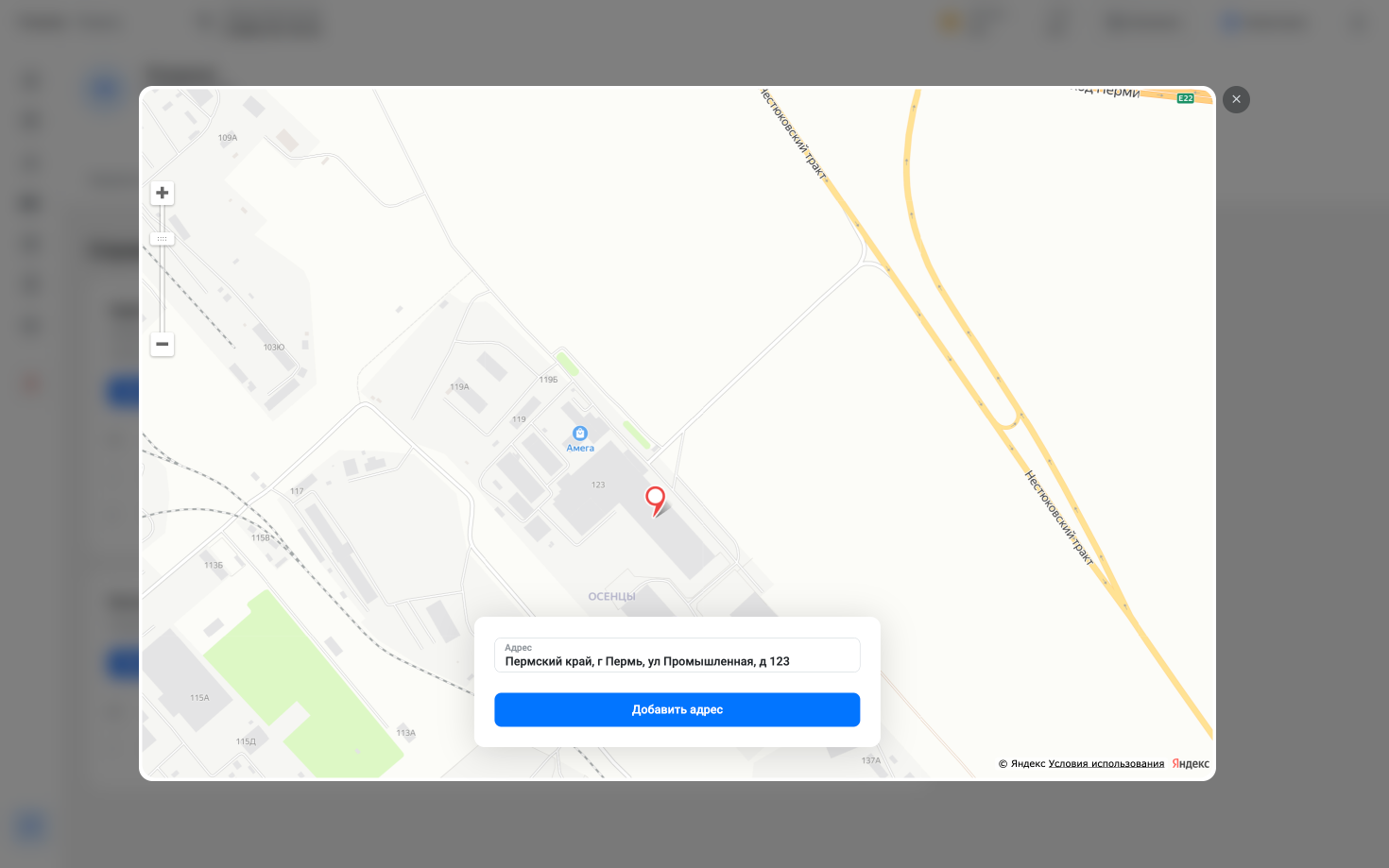This screenshot has height=868, width=1389.
Task: Select building 123 on the map
Action: [598, 485]
